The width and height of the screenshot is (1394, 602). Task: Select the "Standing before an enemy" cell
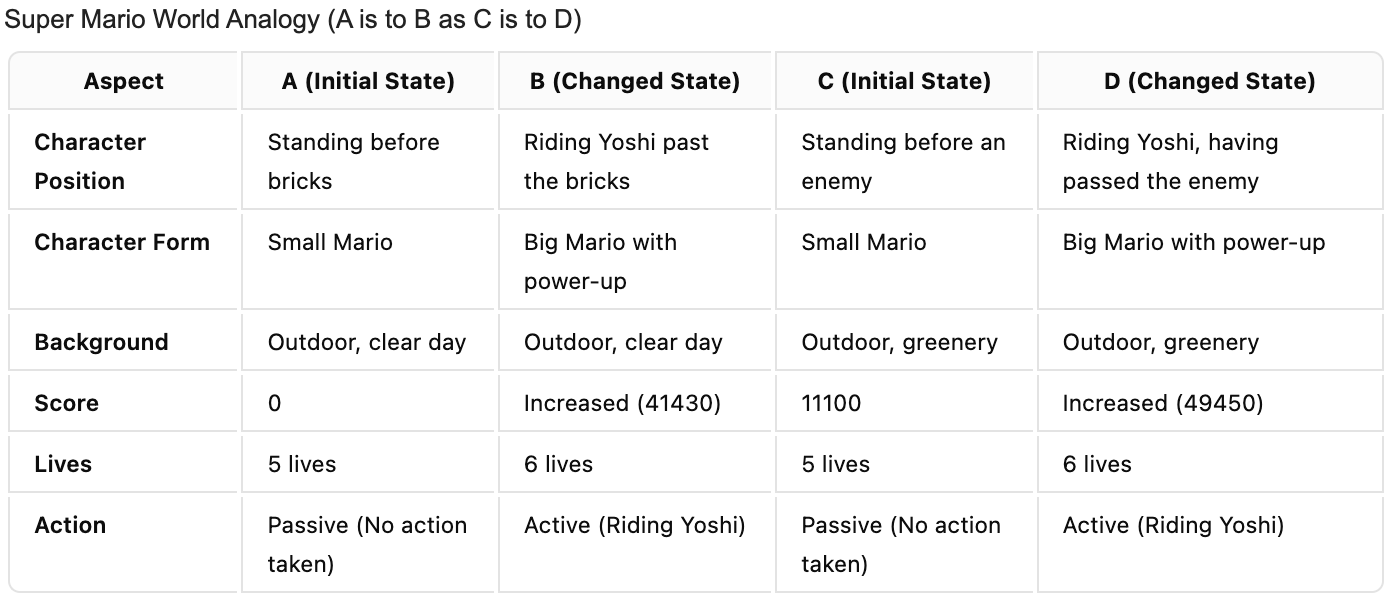903,162
